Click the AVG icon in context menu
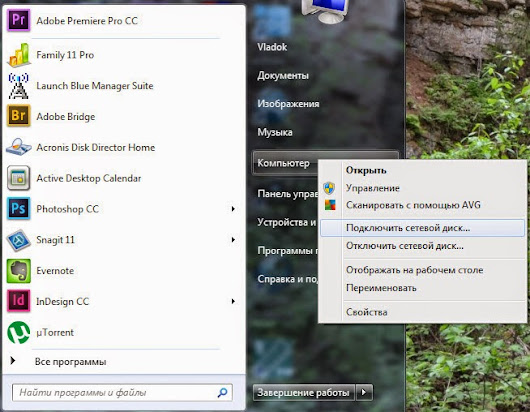The height and width of the screenshot is (412, 530). click(x=330, y=205)
